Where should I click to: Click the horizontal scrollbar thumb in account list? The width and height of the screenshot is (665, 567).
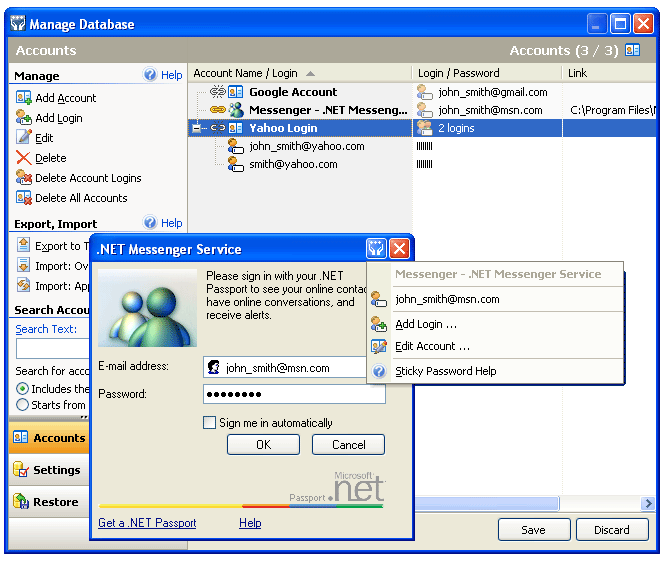(487, 503)
